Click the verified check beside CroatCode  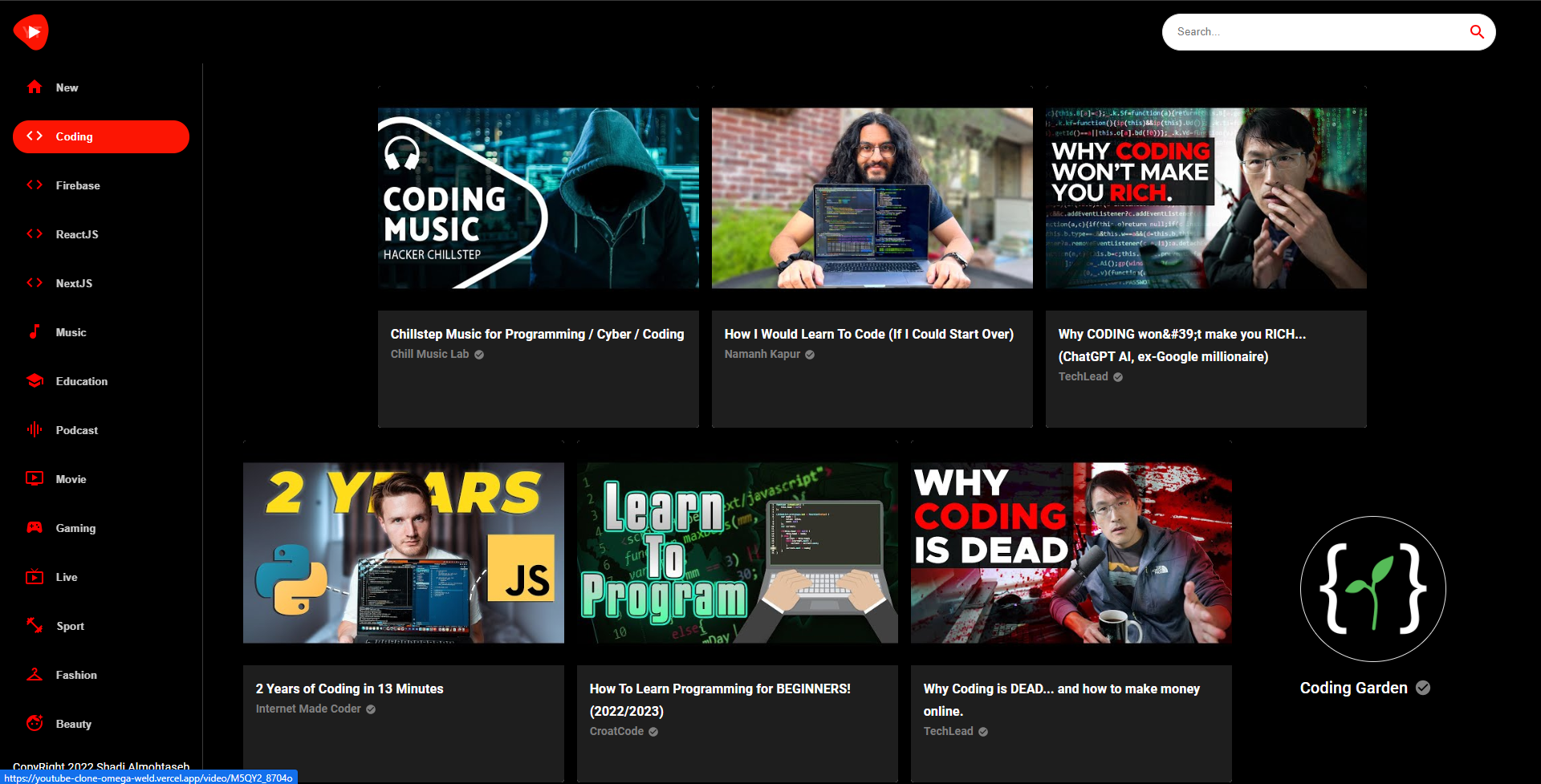point(653,732)
